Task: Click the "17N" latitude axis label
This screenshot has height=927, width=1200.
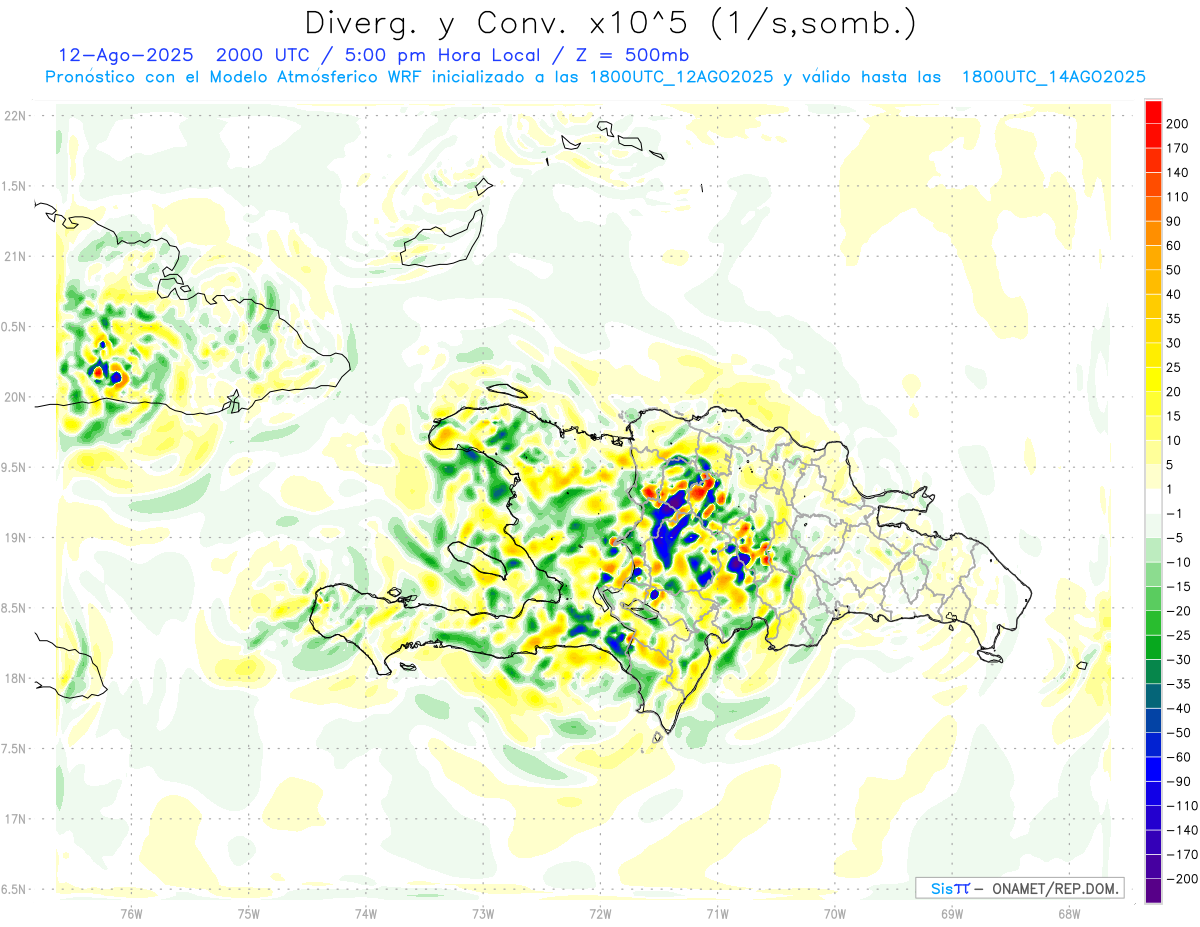Action: (15, 819)
